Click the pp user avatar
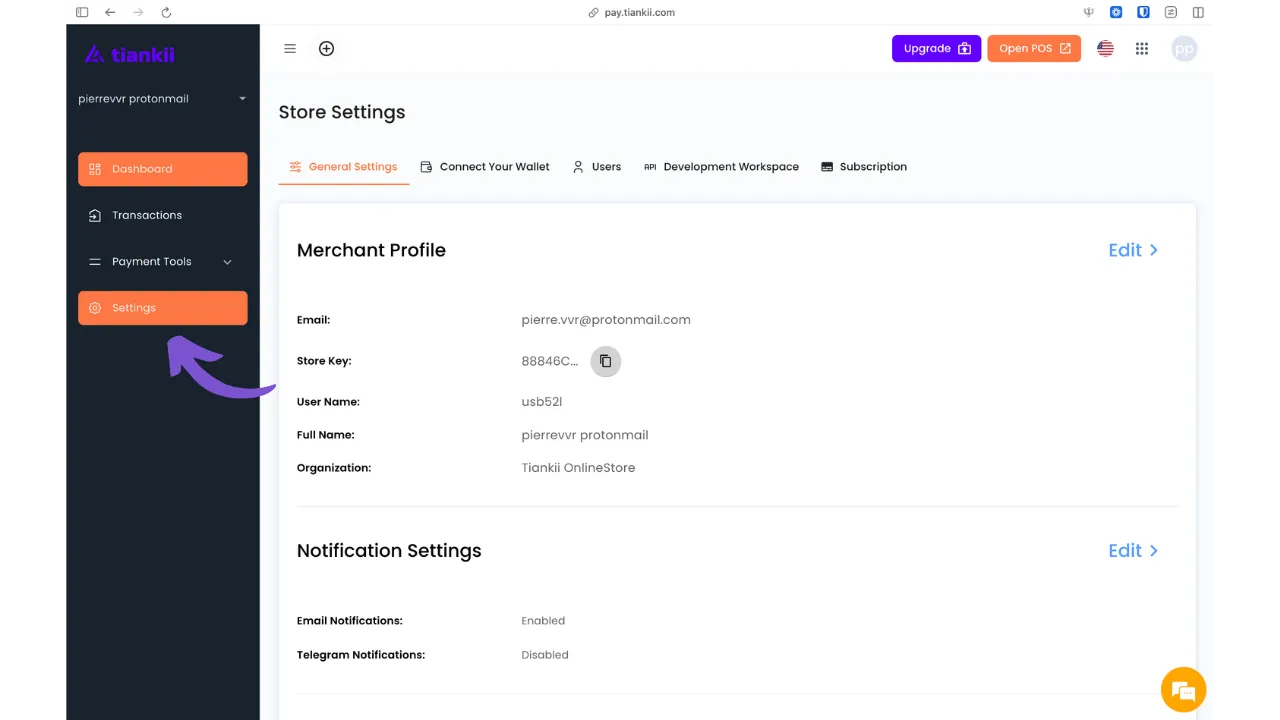The image size is (1280, 720). (1184, 49)
